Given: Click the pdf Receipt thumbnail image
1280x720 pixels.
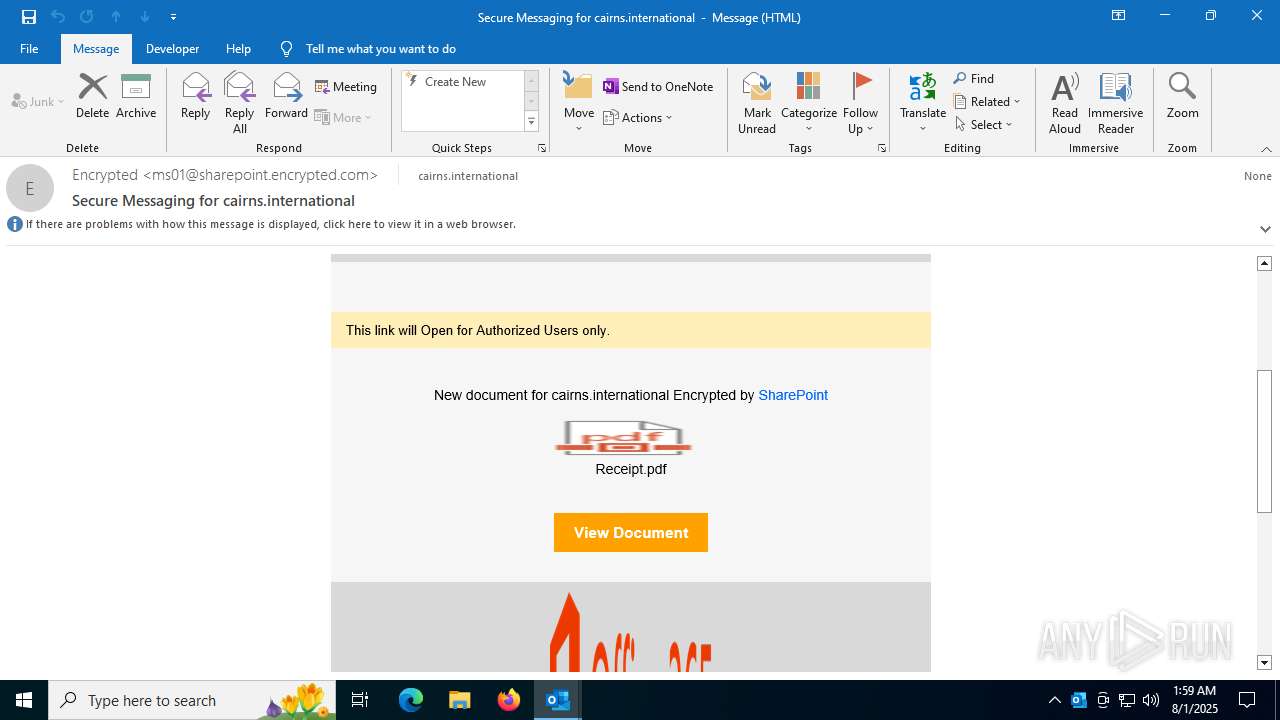Looking at the screenshot, I should tap(624, 438).
